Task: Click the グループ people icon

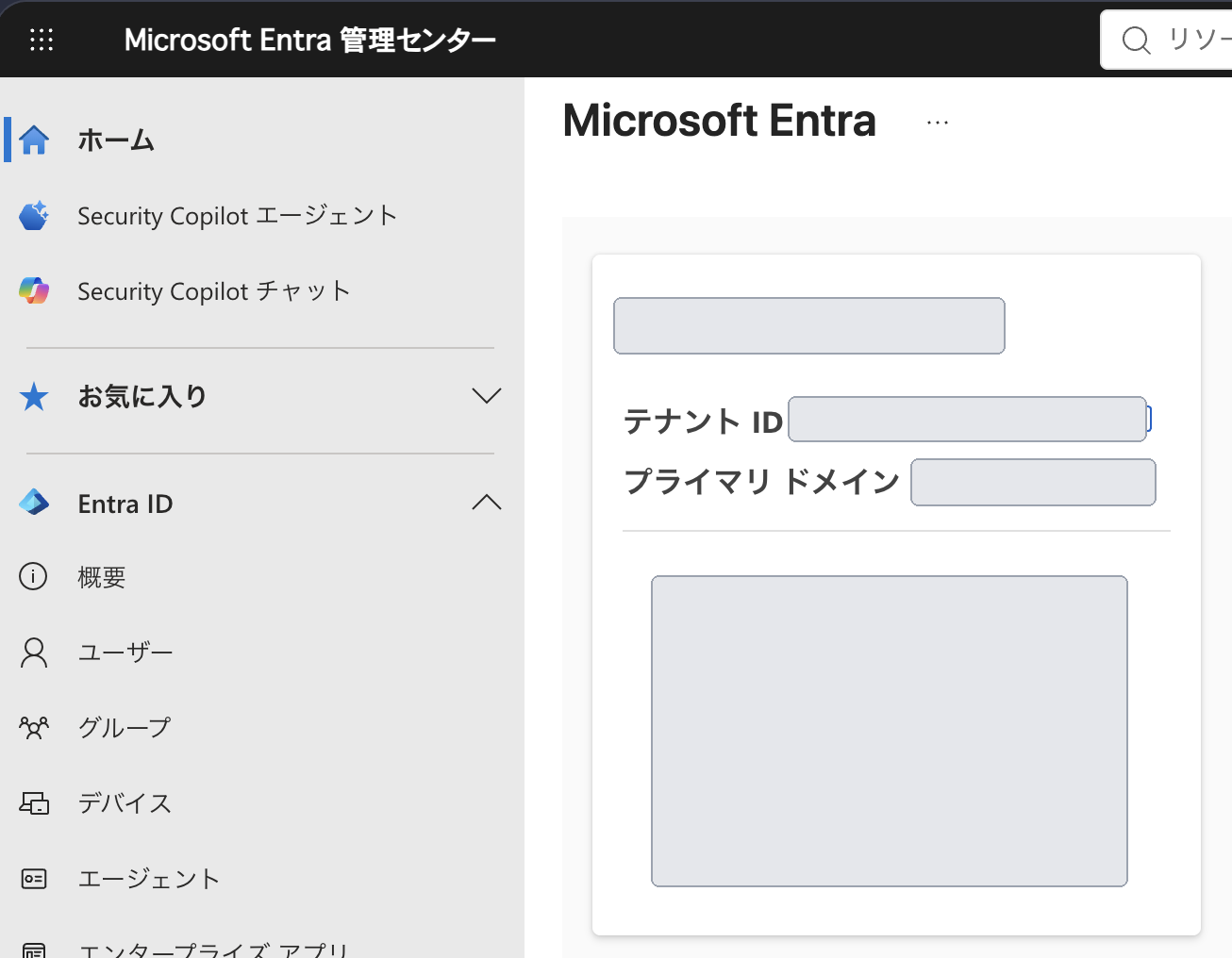Action: coord(34,727)
